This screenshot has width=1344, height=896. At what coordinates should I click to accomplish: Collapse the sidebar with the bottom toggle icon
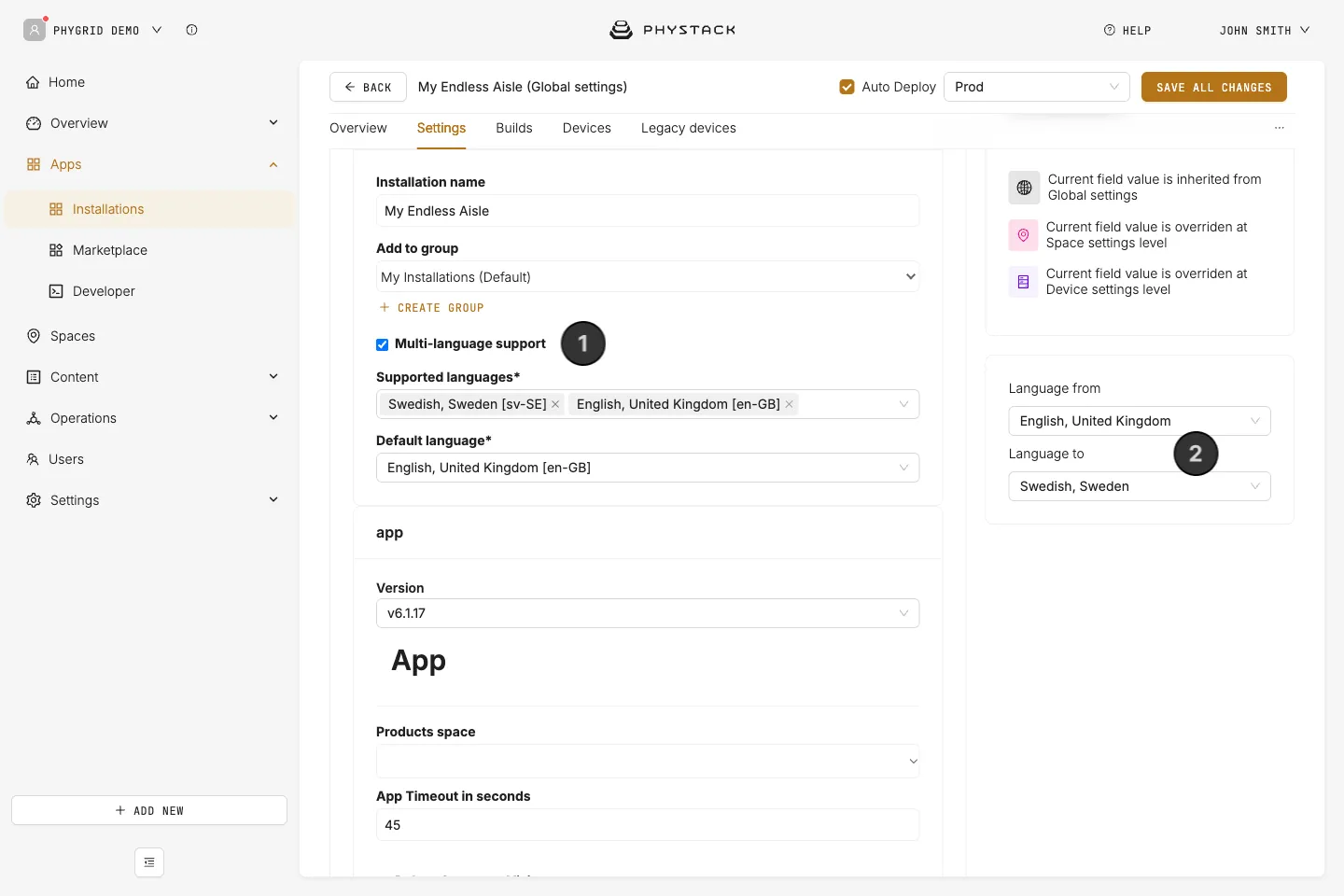click(x=149, y=862)
